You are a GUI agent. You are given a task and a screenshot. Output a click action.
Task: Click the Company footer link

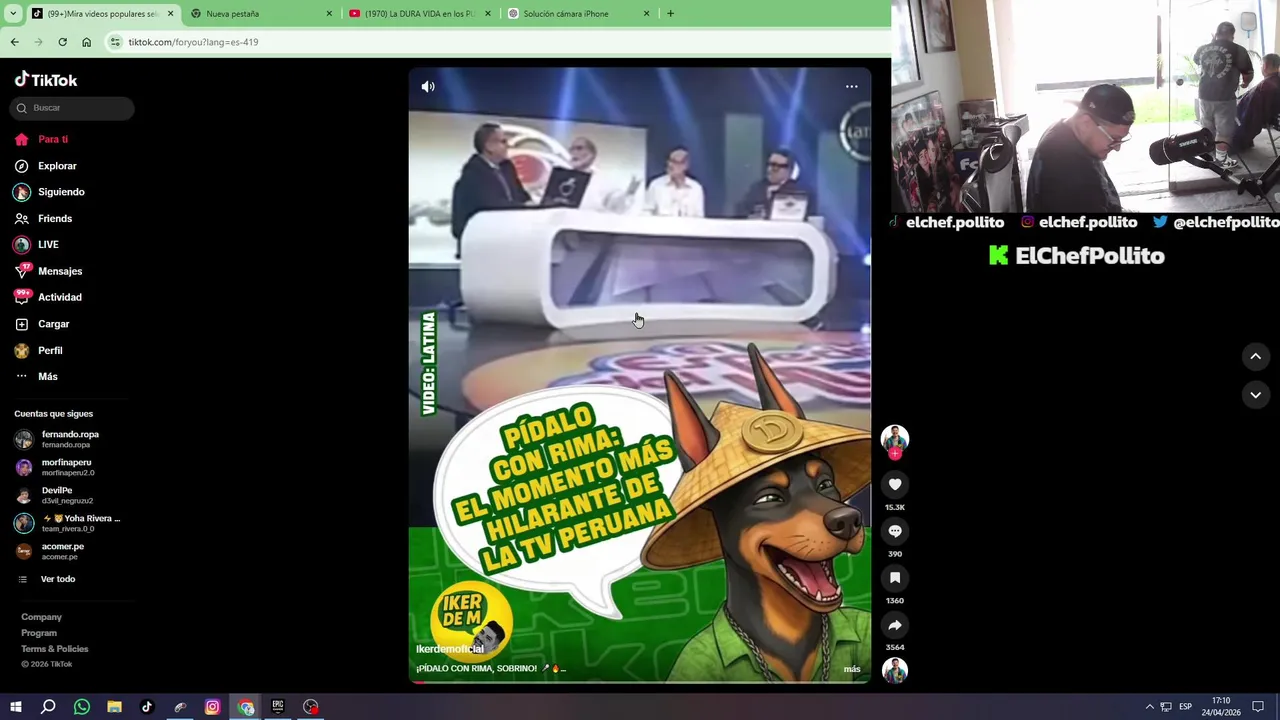tap(41, 617)
